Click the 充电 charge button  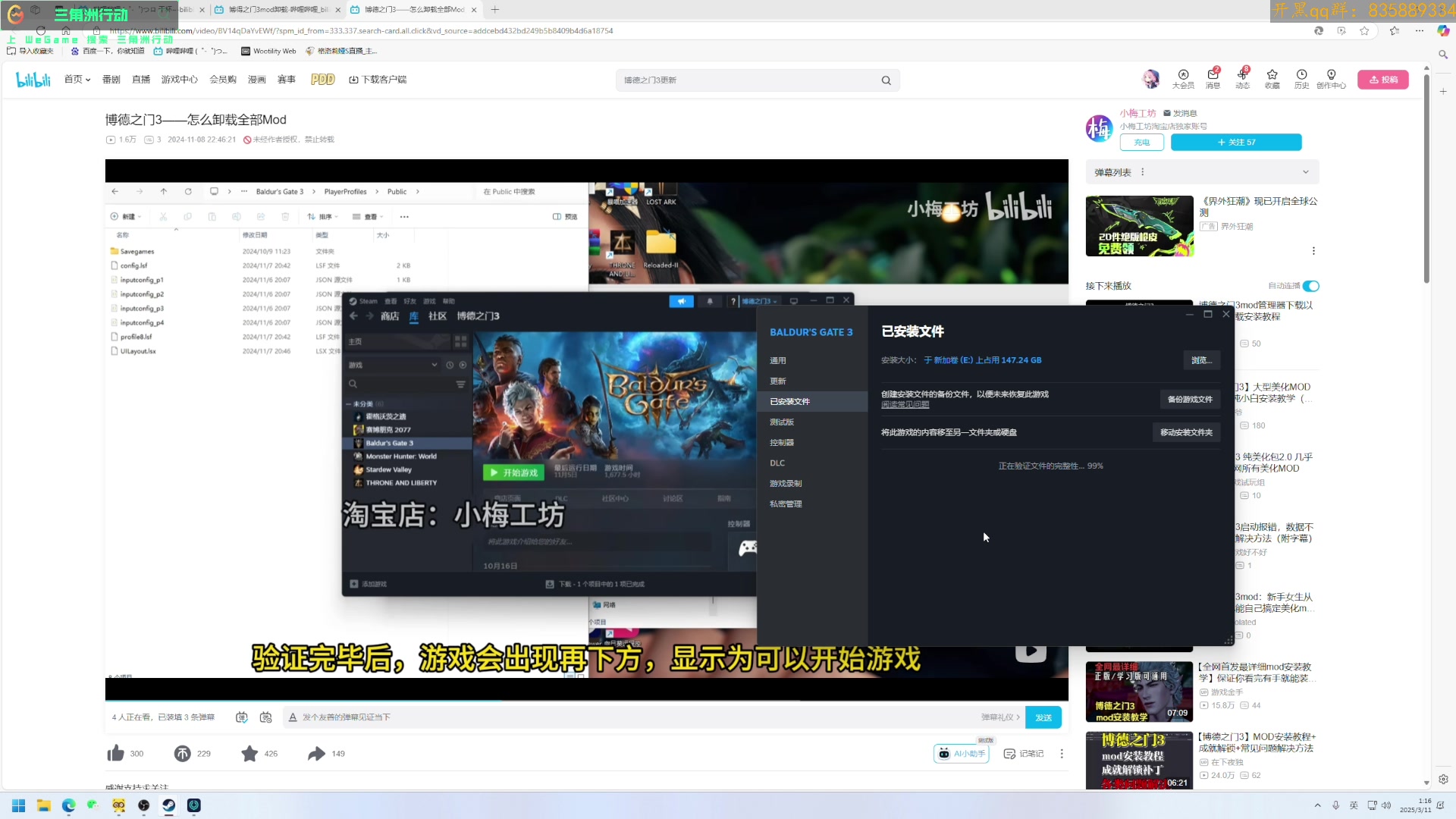(1141, 142)
